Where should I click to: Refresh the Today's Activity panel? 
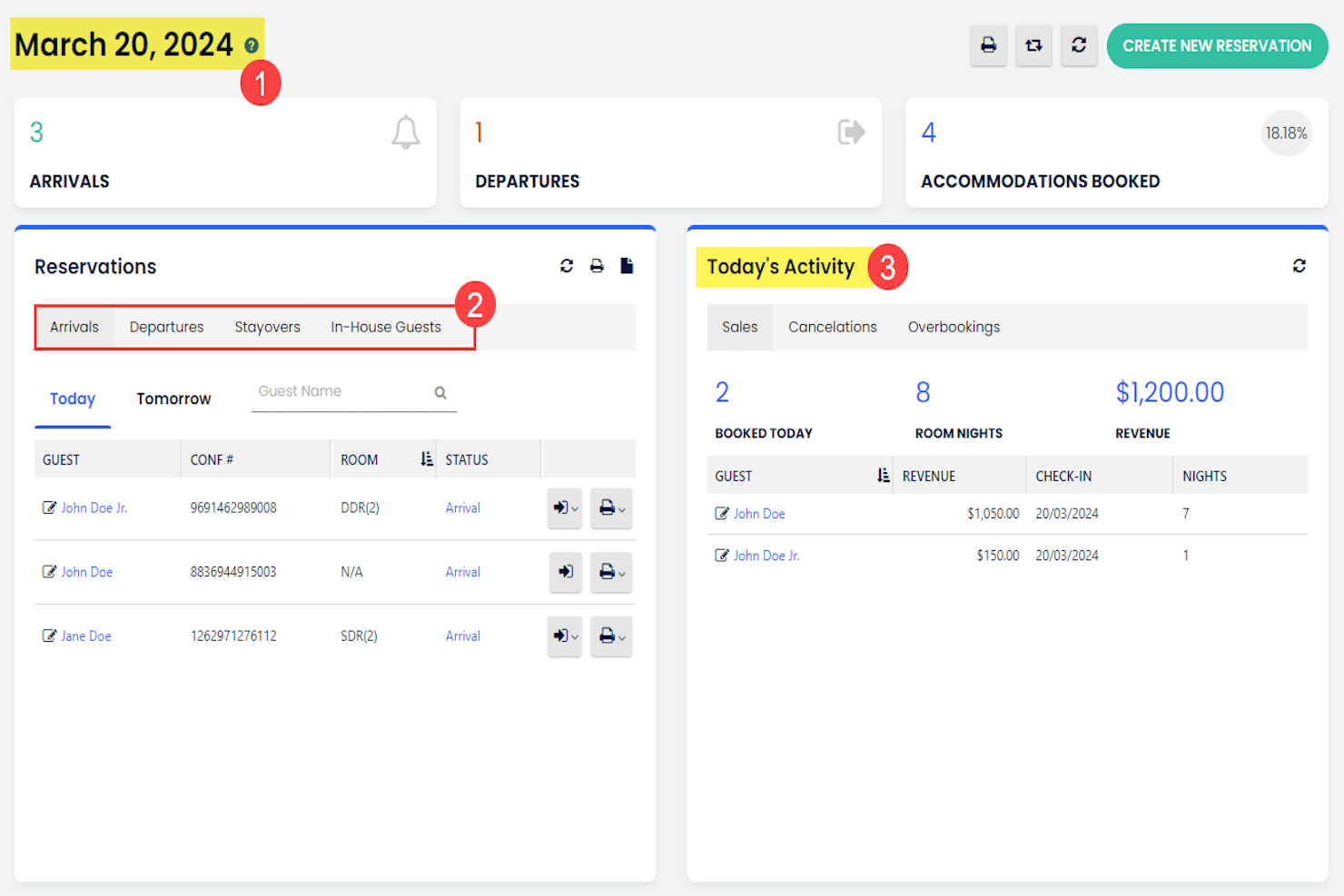pyautogui.click(x=1300, y=265)
